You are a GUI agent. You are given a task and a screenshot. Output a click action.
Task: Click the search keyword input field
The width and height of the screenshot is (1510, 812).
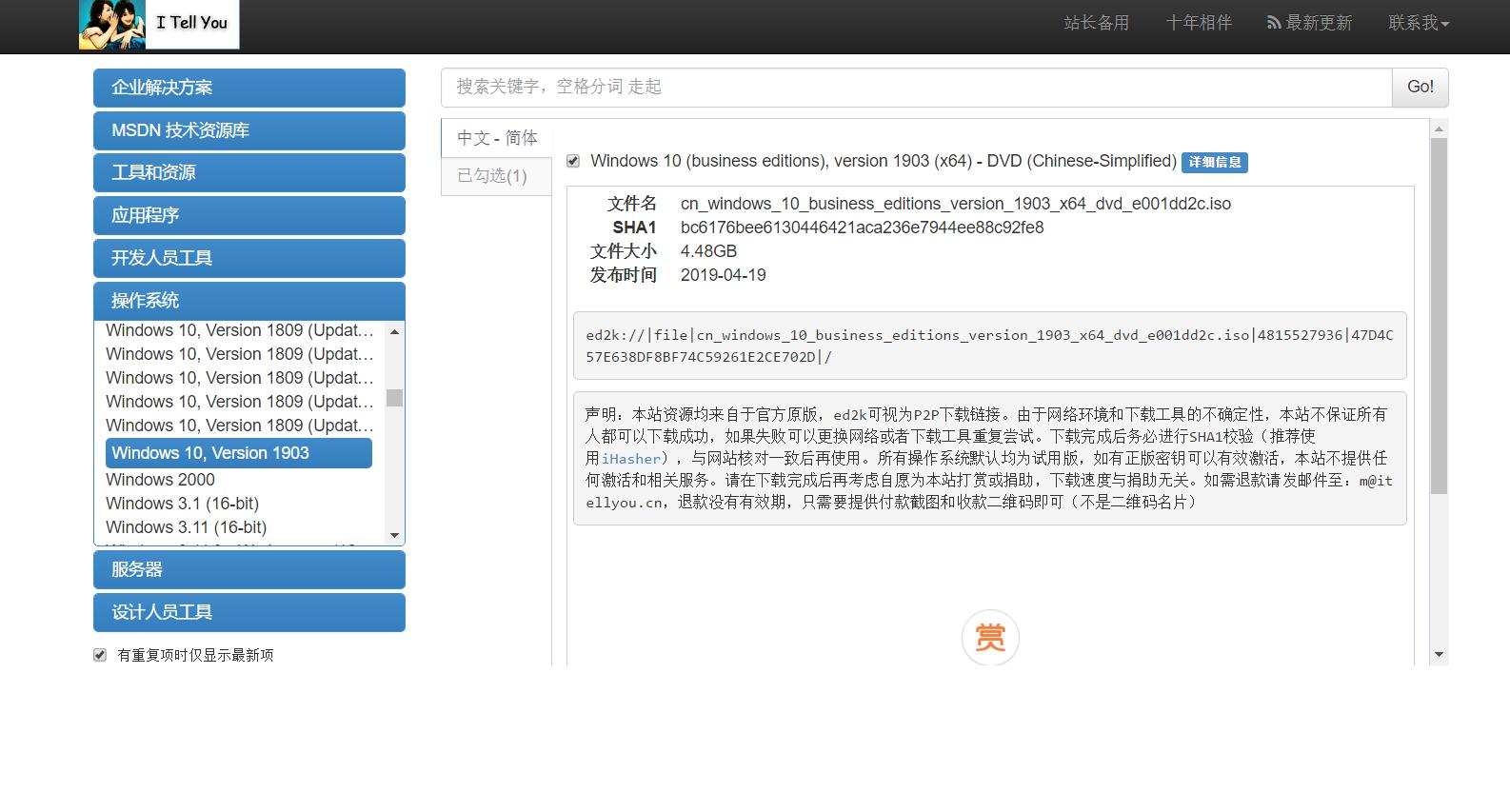(x=916, y=87)
